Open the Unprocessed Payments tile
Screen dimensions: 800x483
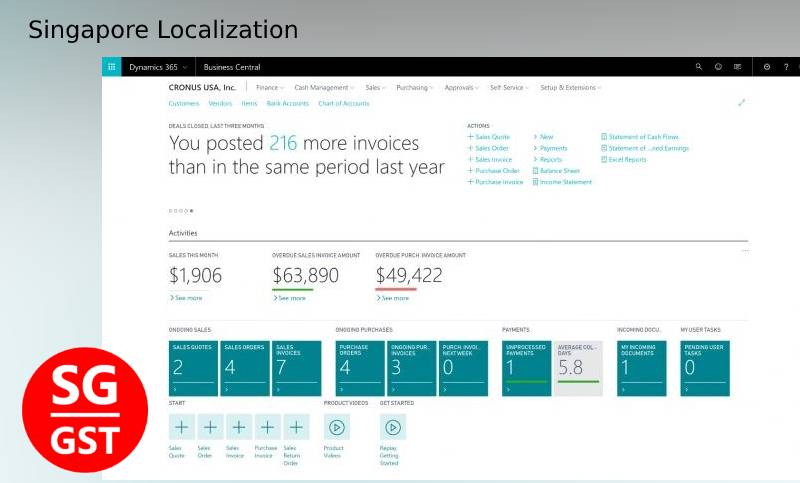click(527, 368)
